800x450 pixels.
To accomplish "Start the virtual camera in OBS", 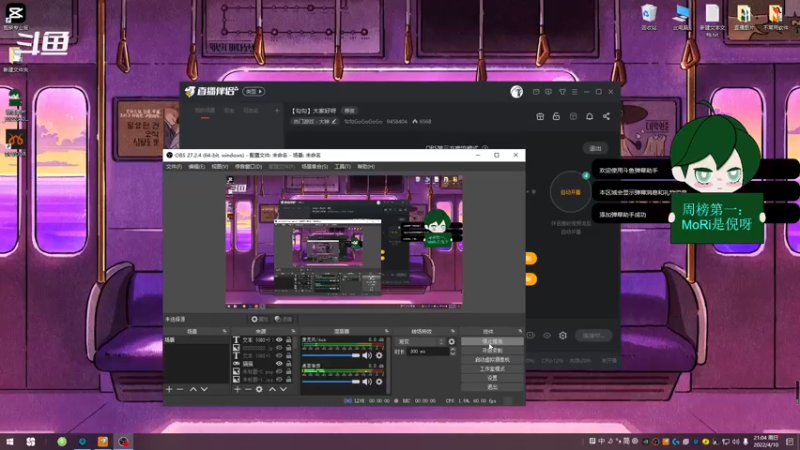I will [492, 360].
